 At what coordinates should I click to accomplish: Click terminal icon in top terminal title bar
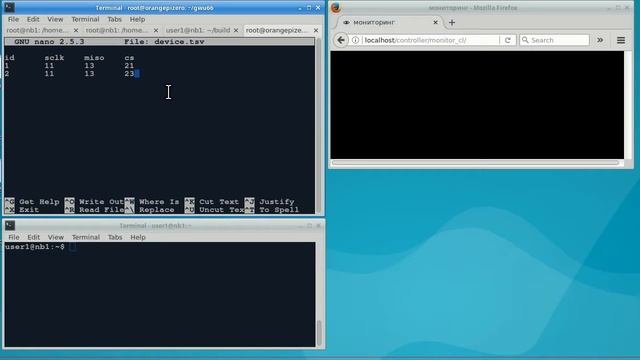click(9, 7)
